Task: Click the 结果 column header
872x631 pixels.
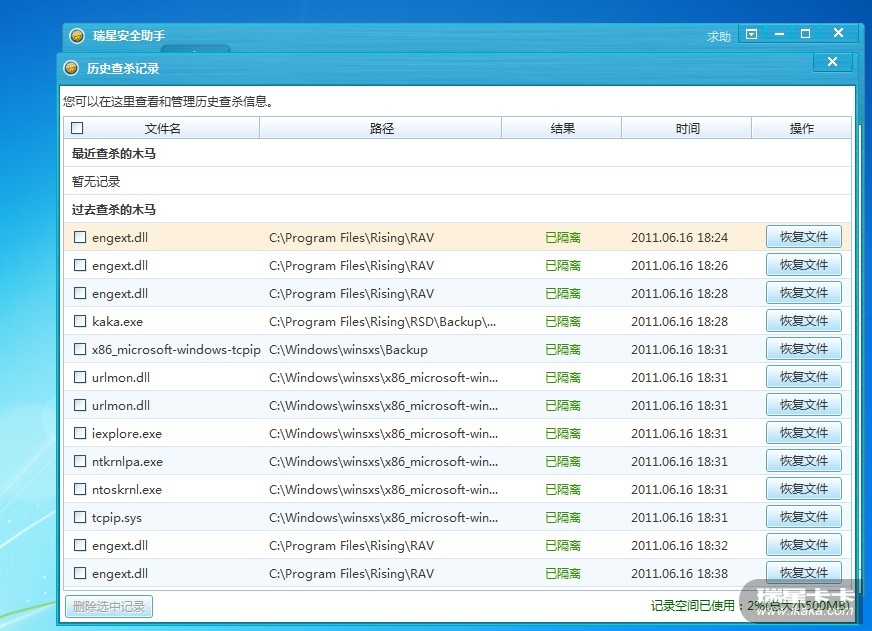Action: (562, 128)
